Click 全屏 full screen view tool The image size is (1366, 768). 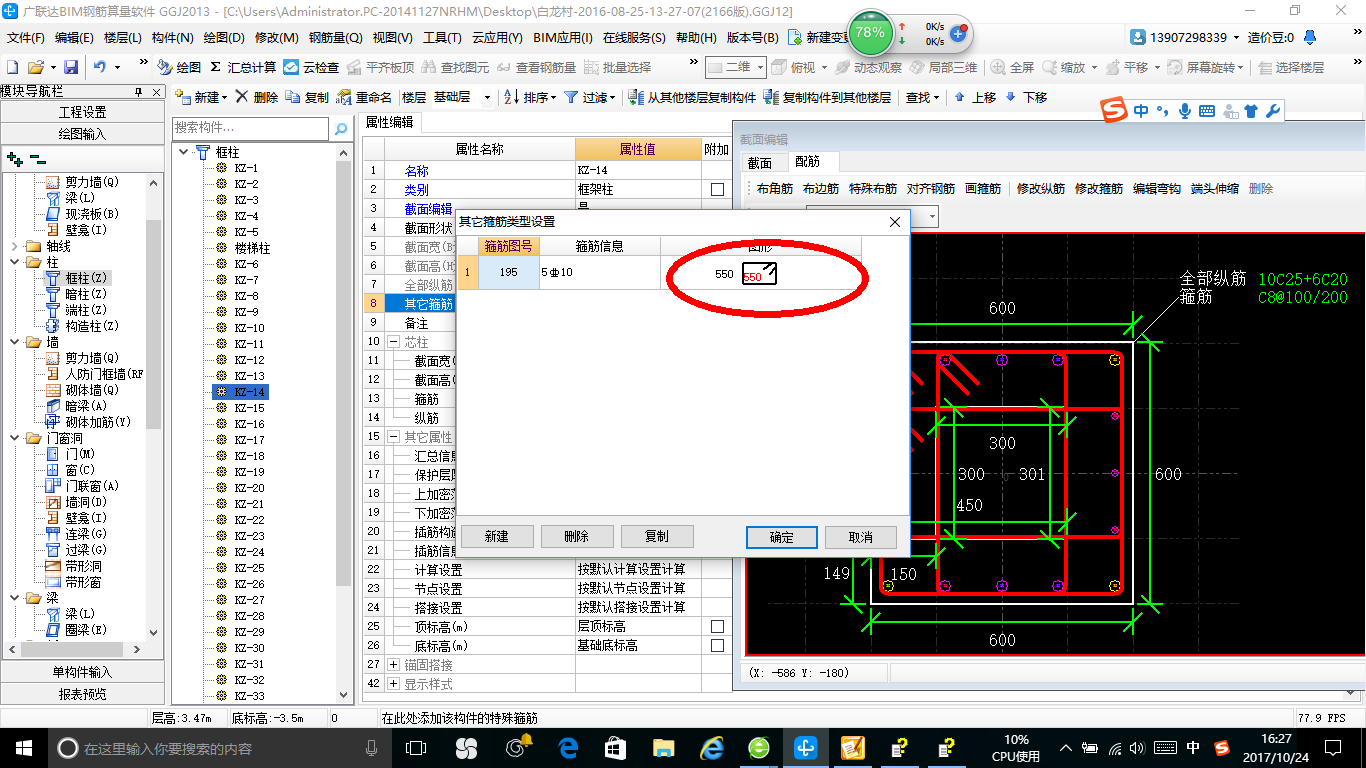click(1012, 67)
